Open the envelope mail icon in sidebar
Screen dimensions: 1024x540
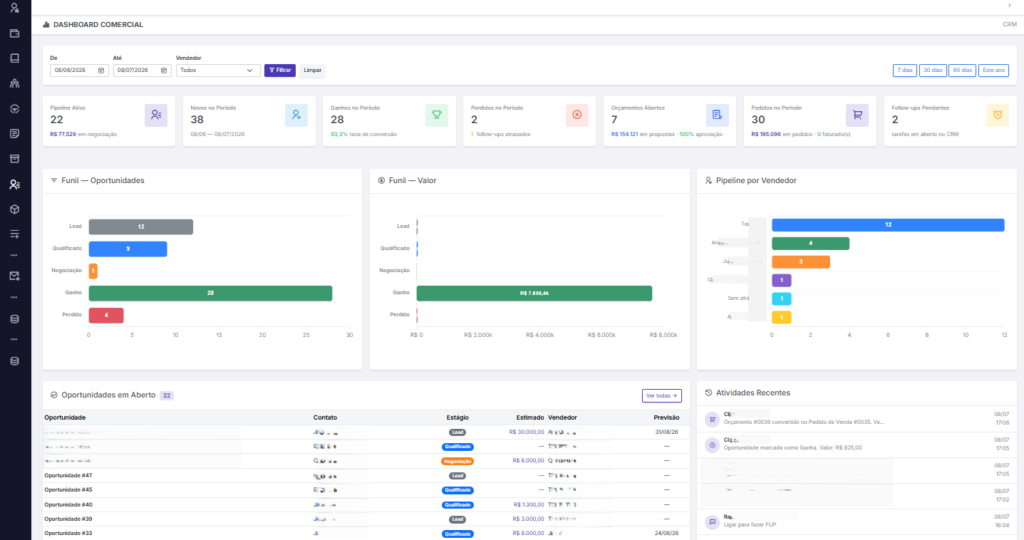pos(14,276)
